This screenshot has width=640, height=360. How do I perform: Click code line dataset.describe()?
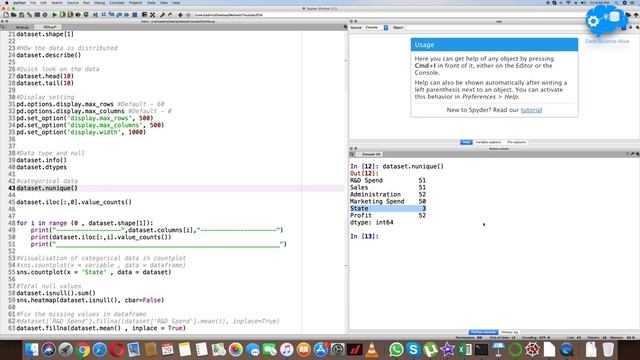49,55
